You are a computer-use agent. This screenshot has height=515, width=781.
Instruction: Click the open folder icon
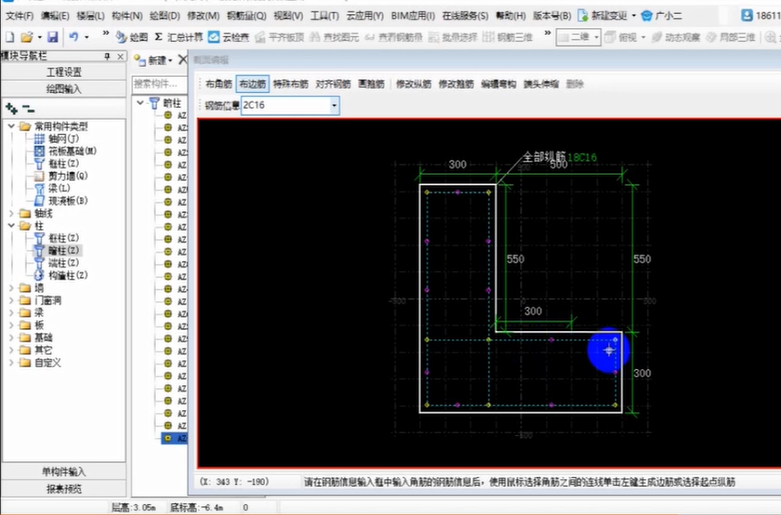26,37
